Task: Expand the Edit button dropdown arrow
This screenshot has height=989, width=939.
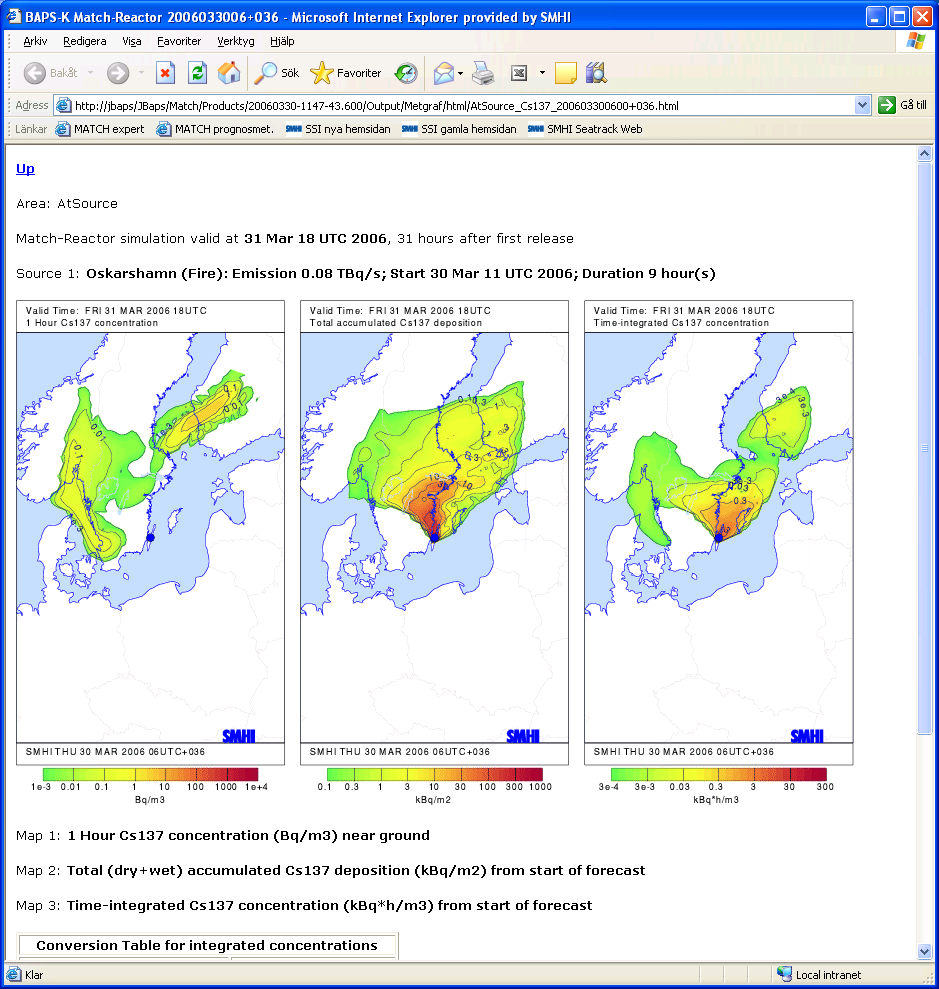Action: pyautogui.click(x=542, y=73)
